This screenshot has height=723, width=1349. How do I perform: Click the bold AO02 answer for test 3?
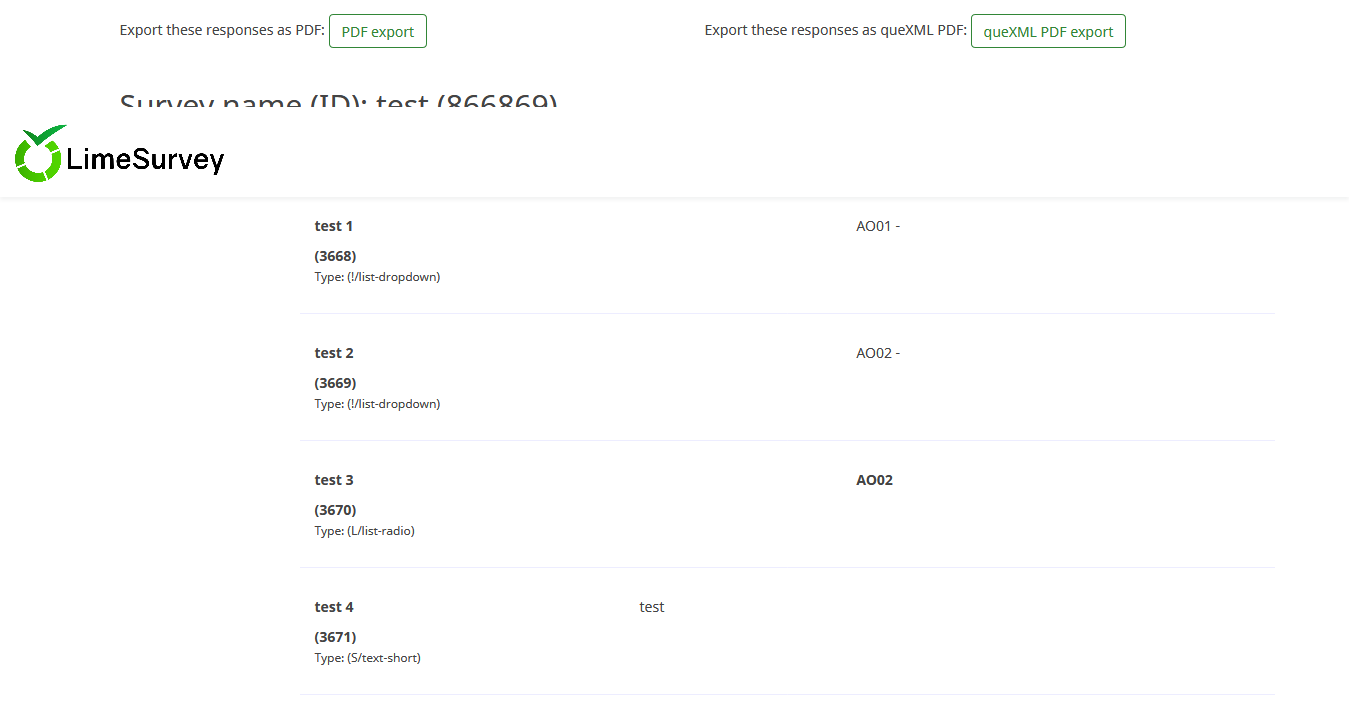click(x=874, y=480)
